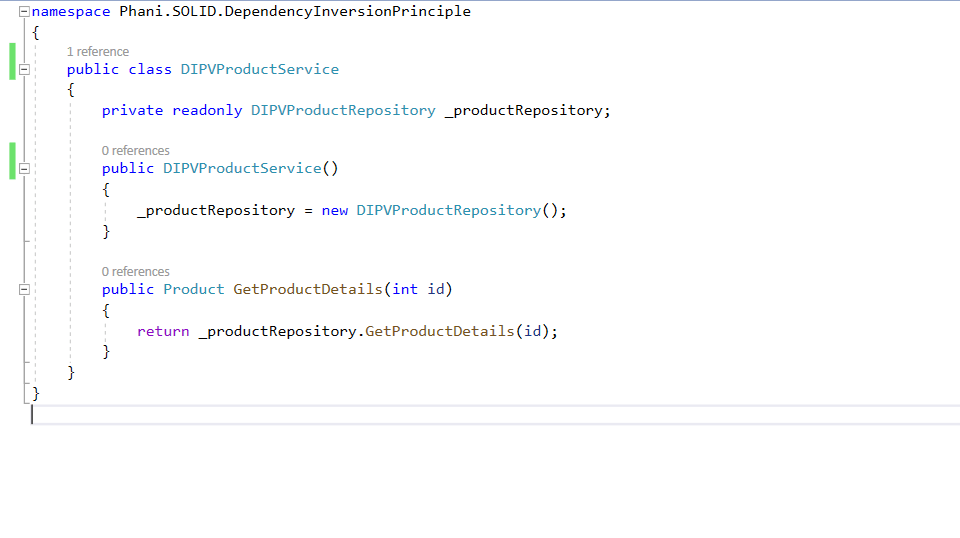Click '0 references' above the constructor

pos(135,151)
